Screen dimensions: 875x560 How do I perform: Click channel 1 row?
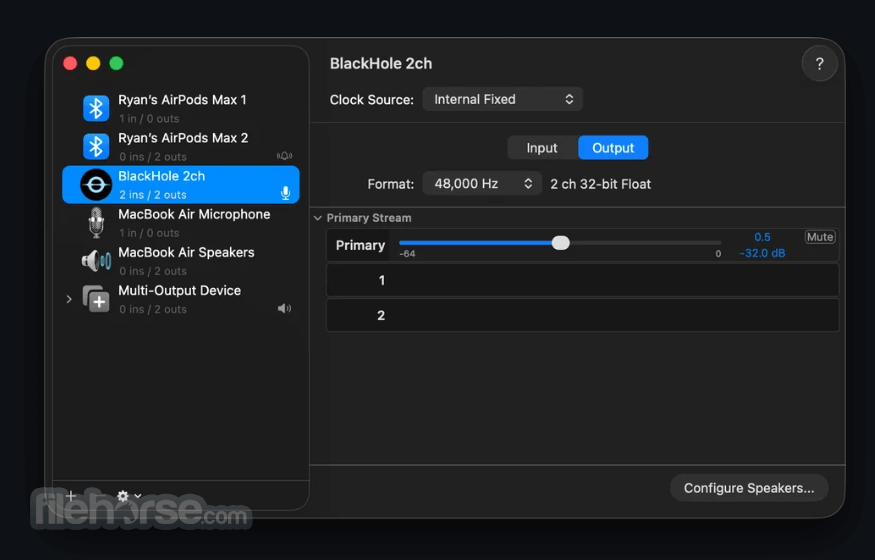pyautogui.click(x=583, y=280)
